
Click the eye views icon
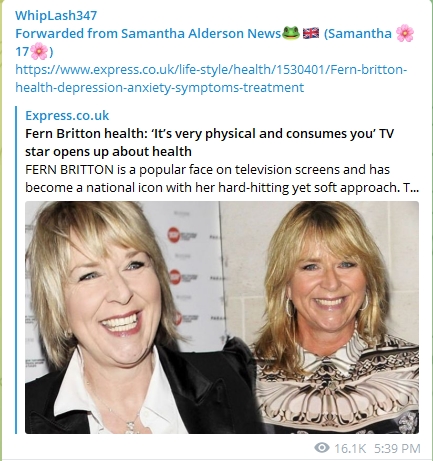click(322, 448)
